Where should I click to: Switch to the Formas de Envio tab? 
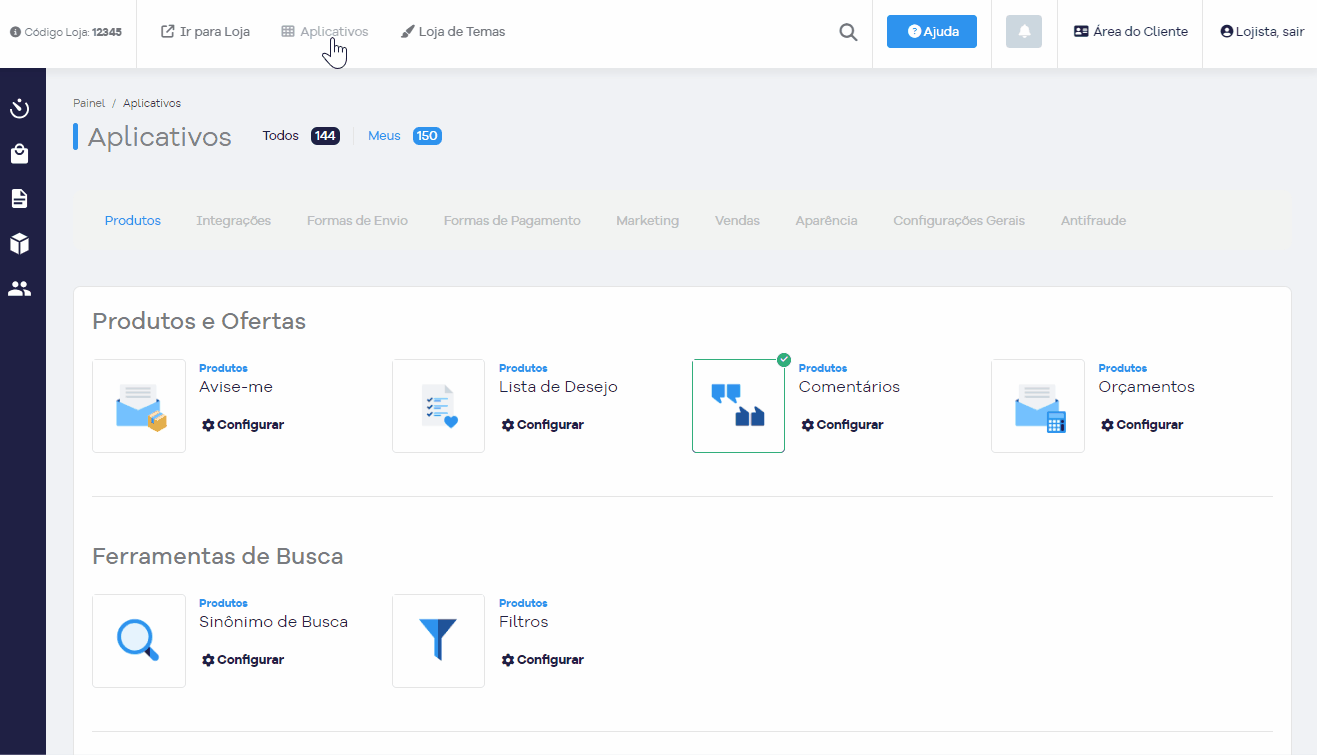[x=357, y=221]
